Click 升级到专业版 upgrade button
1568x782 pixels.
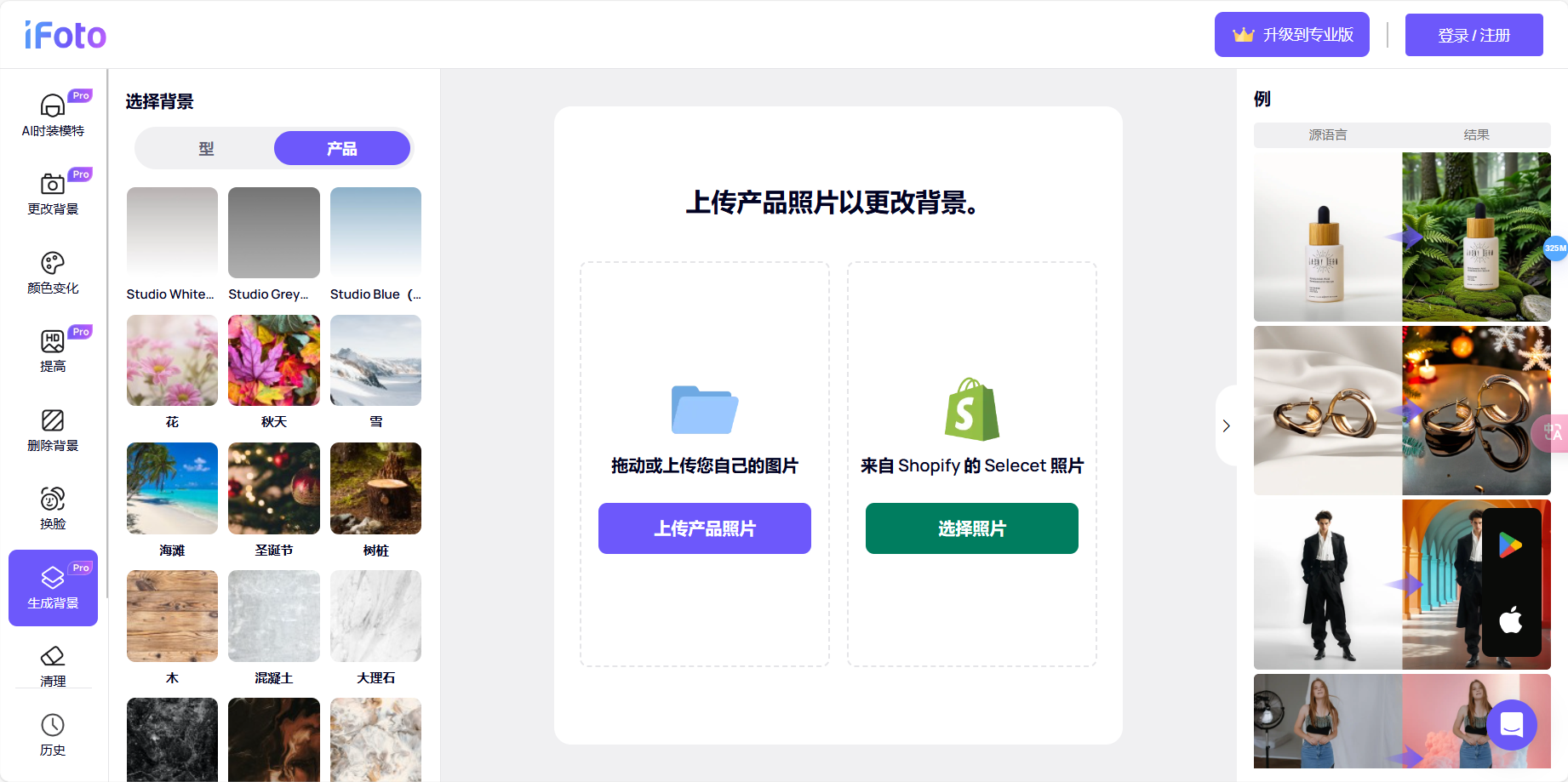tap(1292, 35)
